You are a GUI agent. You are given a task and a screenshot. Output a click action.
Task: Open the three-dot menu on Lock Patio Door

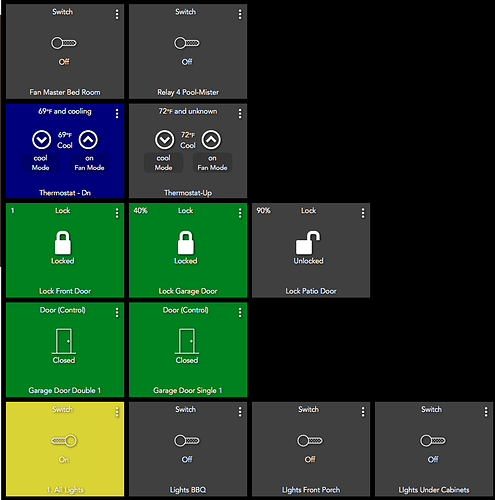(x=363, y=213)
